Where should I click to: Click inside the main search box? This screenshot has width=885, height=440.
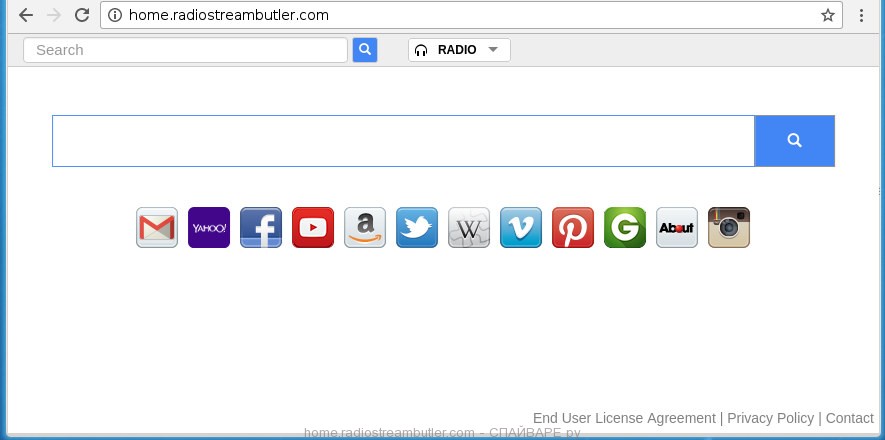click(404, 141)
